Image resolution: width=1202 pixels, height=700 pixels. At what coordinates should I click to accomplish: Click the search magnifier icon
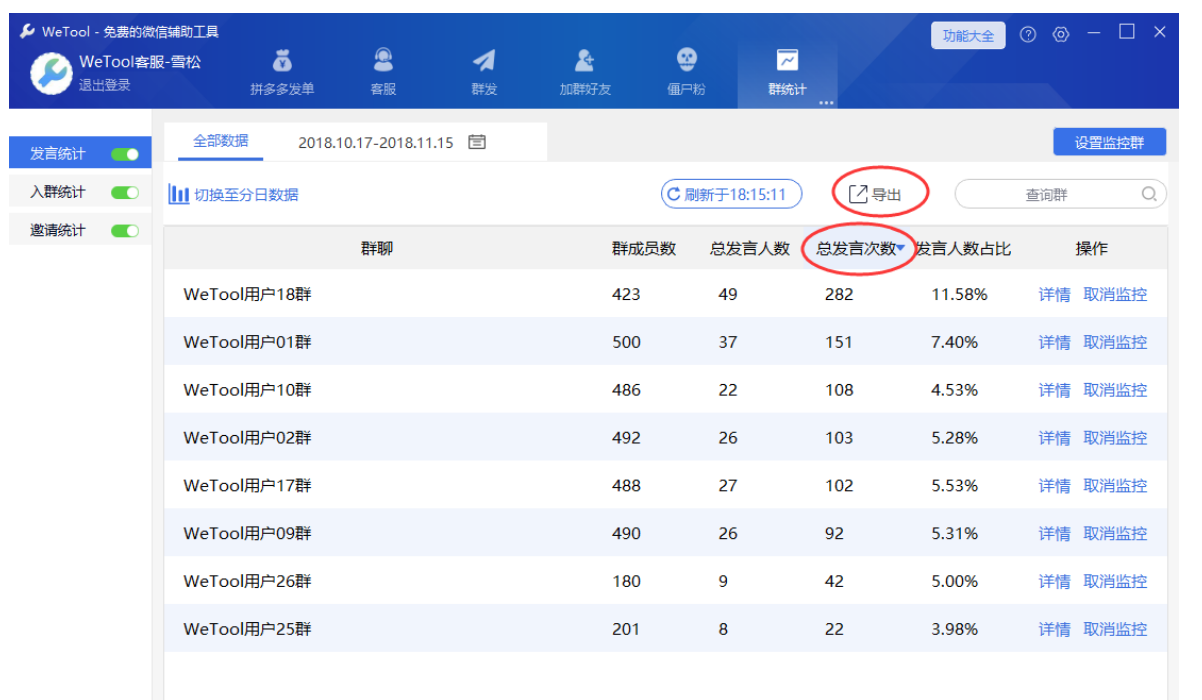pyautogui.click(x=1150, y=194)
